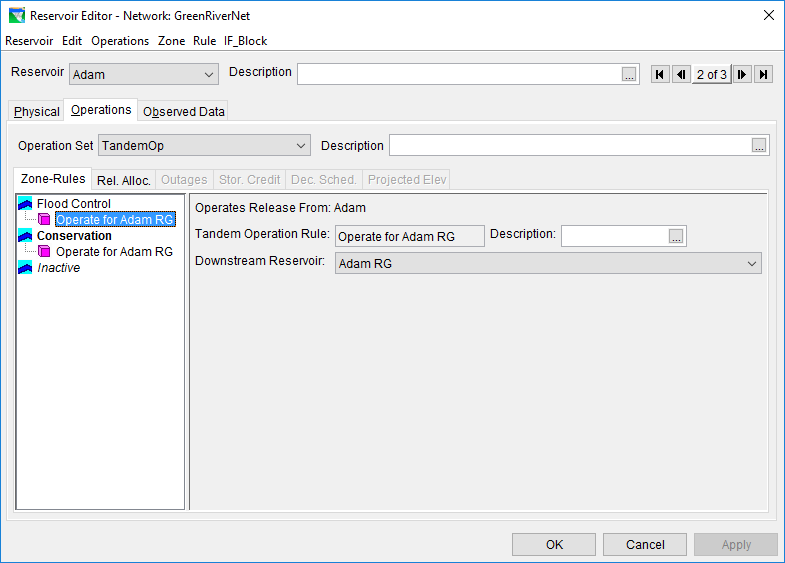Click the Inactive zone icon
785x563 pixels.
[x=25, y=268]
